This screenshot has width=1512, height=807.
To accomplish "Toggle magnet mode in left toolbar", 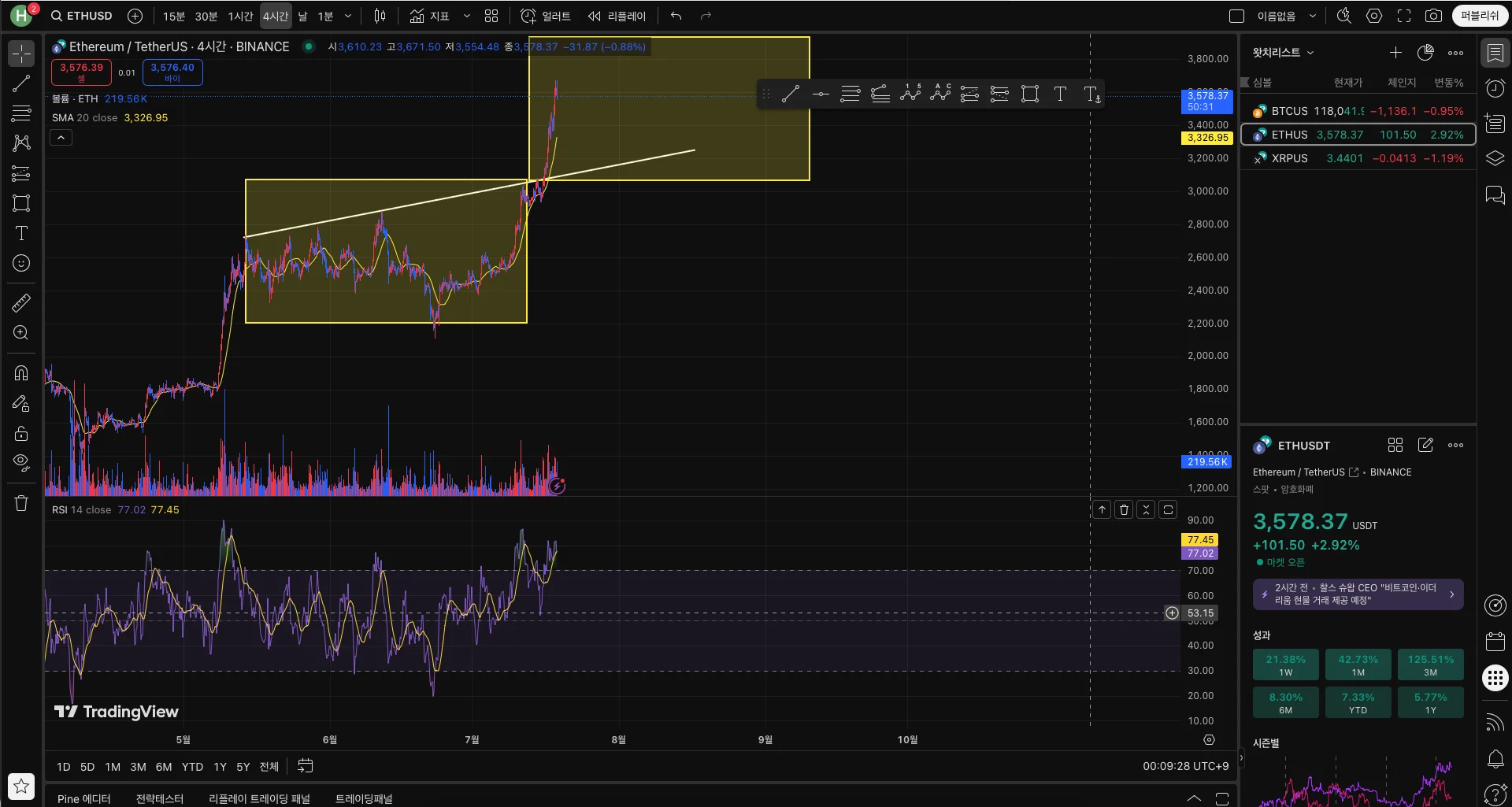I will [x=21, y=373].
